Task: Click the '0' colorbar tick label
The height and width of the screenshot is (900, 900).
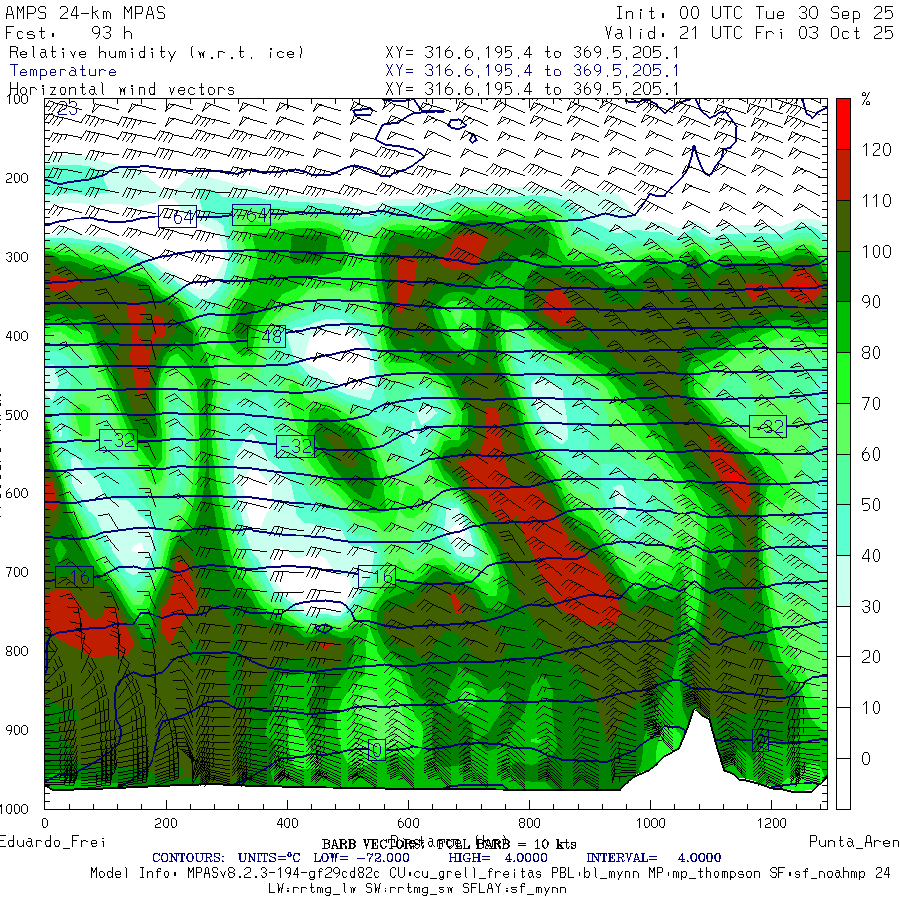Action: click(866, 759)
